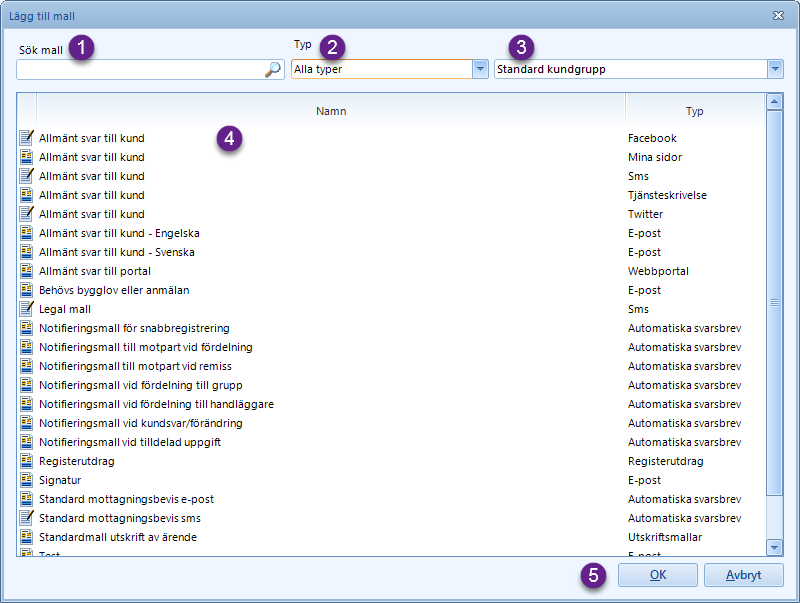Sort list by the Namn column header

tap(331, 111)
